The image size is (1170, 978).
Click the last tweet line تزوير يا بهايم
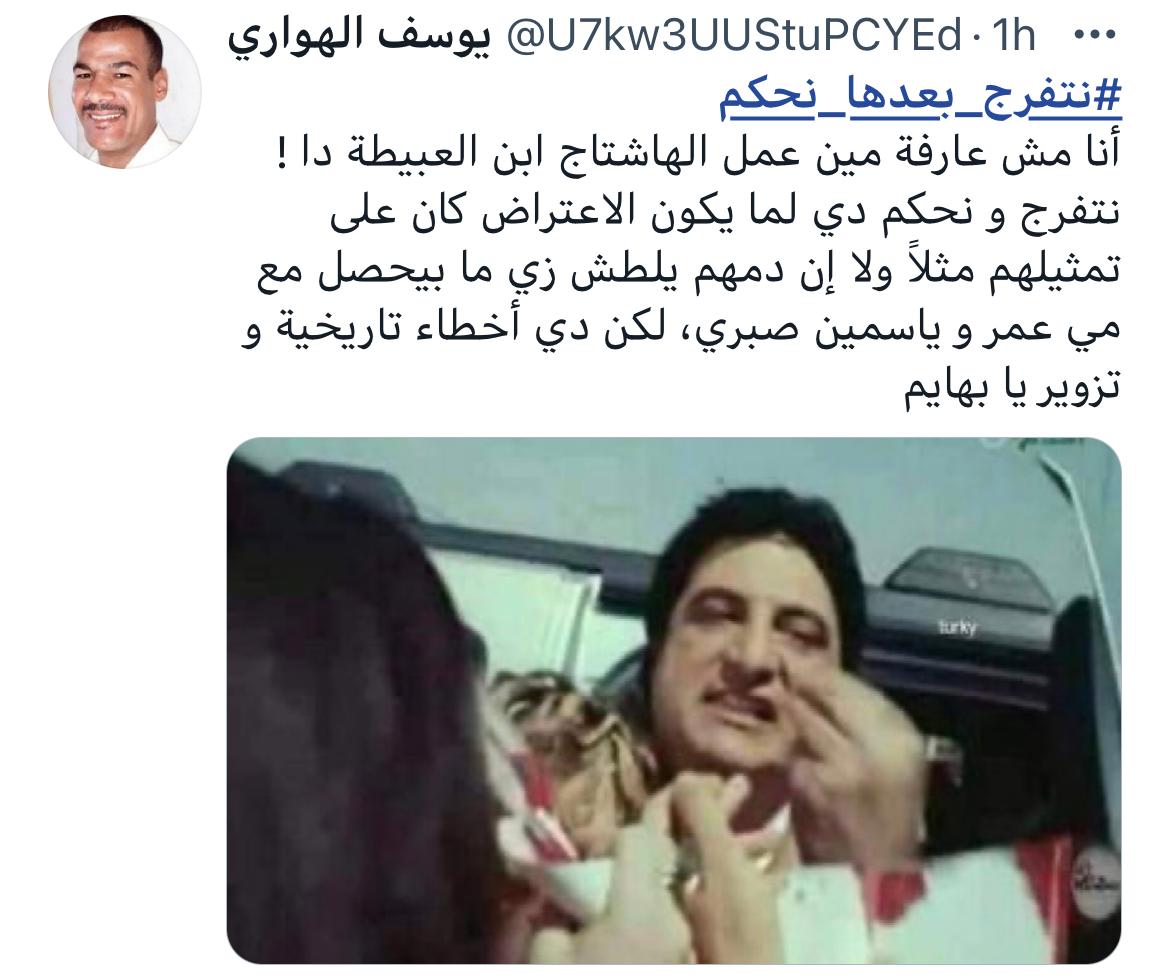[1012, 388]
